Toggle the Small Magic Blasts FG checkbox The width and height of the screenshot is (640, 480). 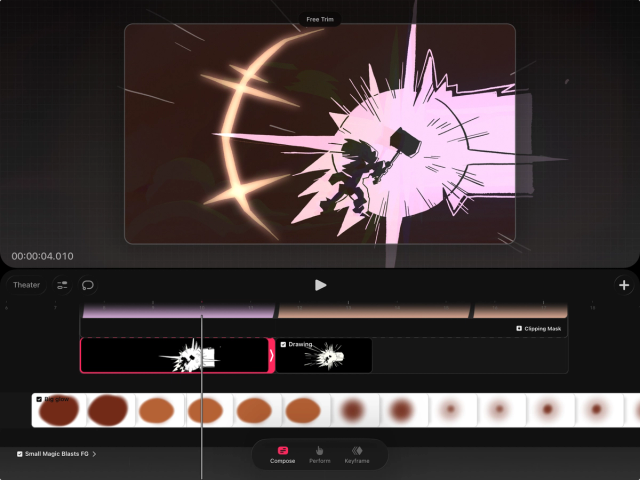pyautogui.click(x=20, y=454)
